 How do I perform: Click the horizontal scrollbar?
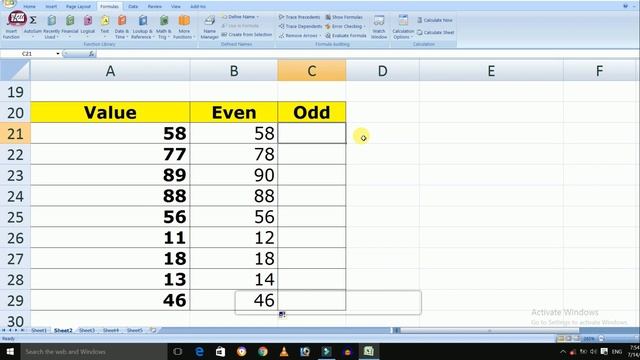[490, 330]
